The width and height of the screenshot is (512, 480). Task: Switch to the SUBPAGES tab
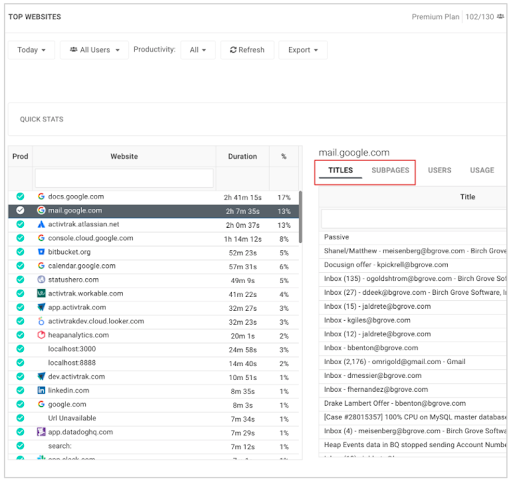[x=390, y=170]
